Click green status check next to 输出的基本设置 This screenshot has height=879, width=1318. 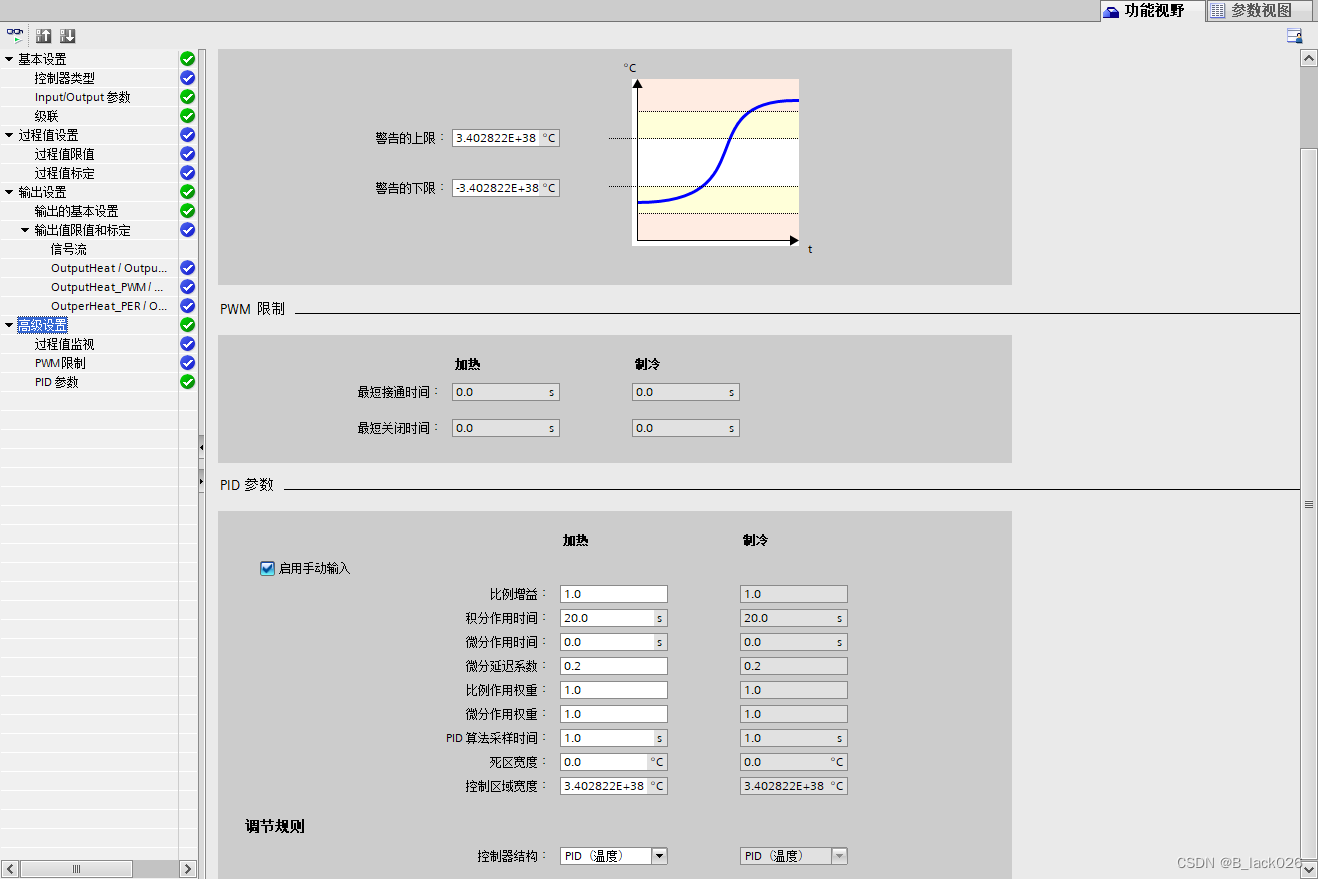187,211
